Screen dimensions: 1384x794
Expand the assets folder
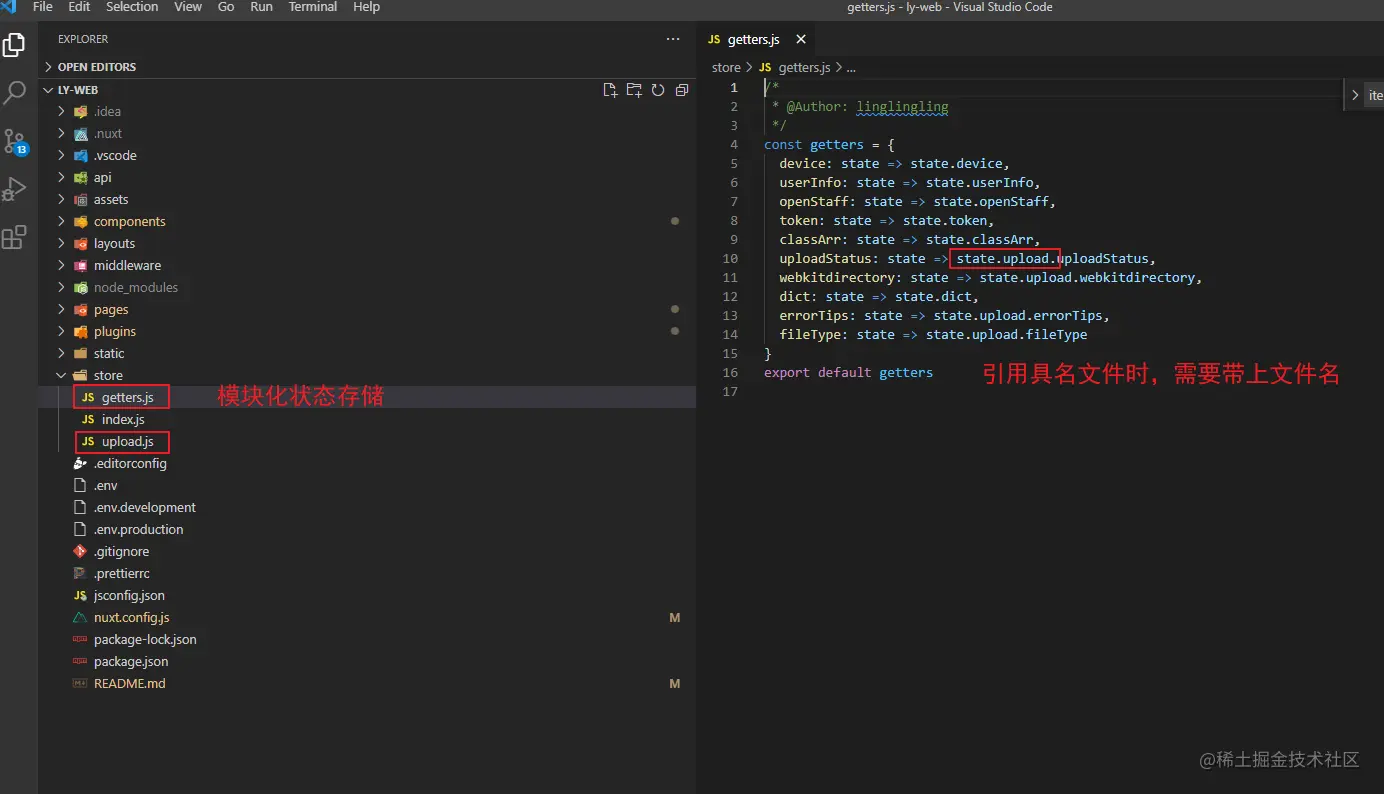(62, 200)
